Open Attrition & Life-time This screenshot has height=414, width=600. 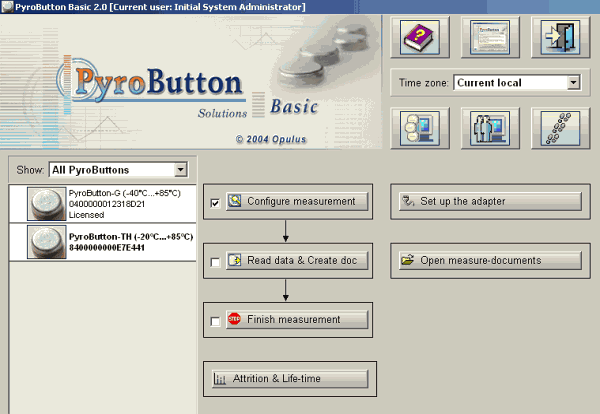pos(290,379)
